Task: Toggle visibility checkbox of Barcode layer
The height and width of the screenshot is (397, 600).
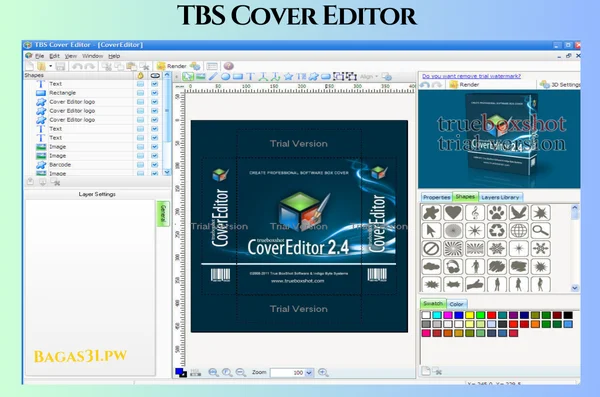Action: [155, 165]
